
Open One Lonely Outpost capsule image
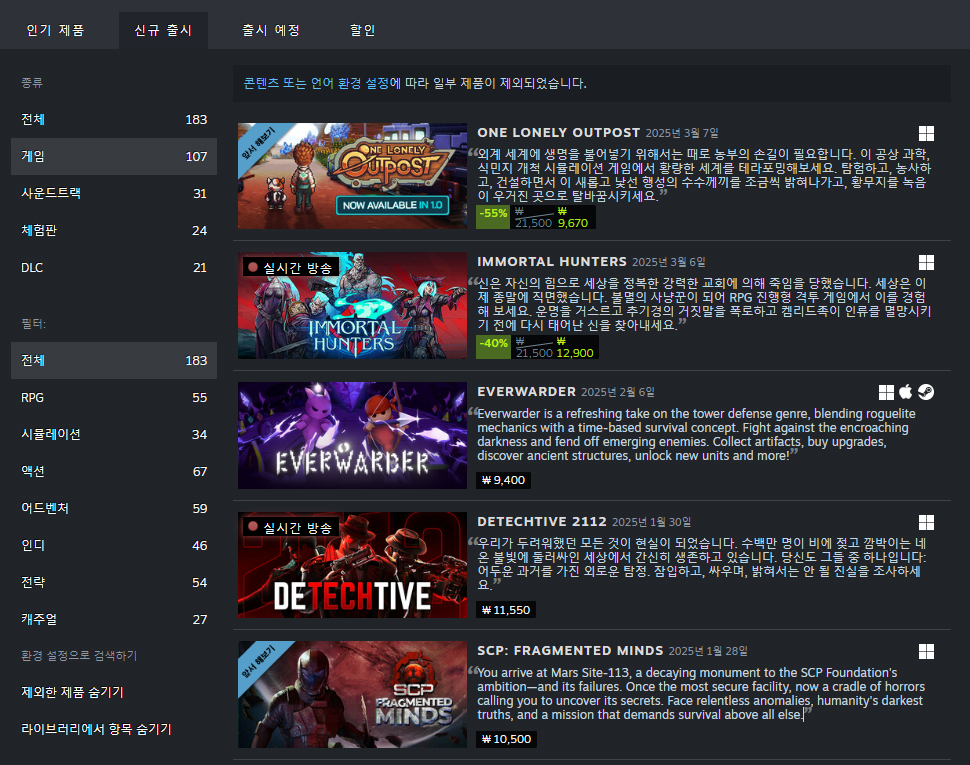pos(353,176)
